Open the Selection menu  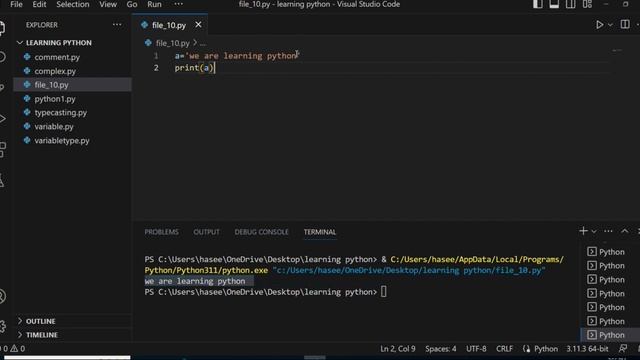coord(73,4)
